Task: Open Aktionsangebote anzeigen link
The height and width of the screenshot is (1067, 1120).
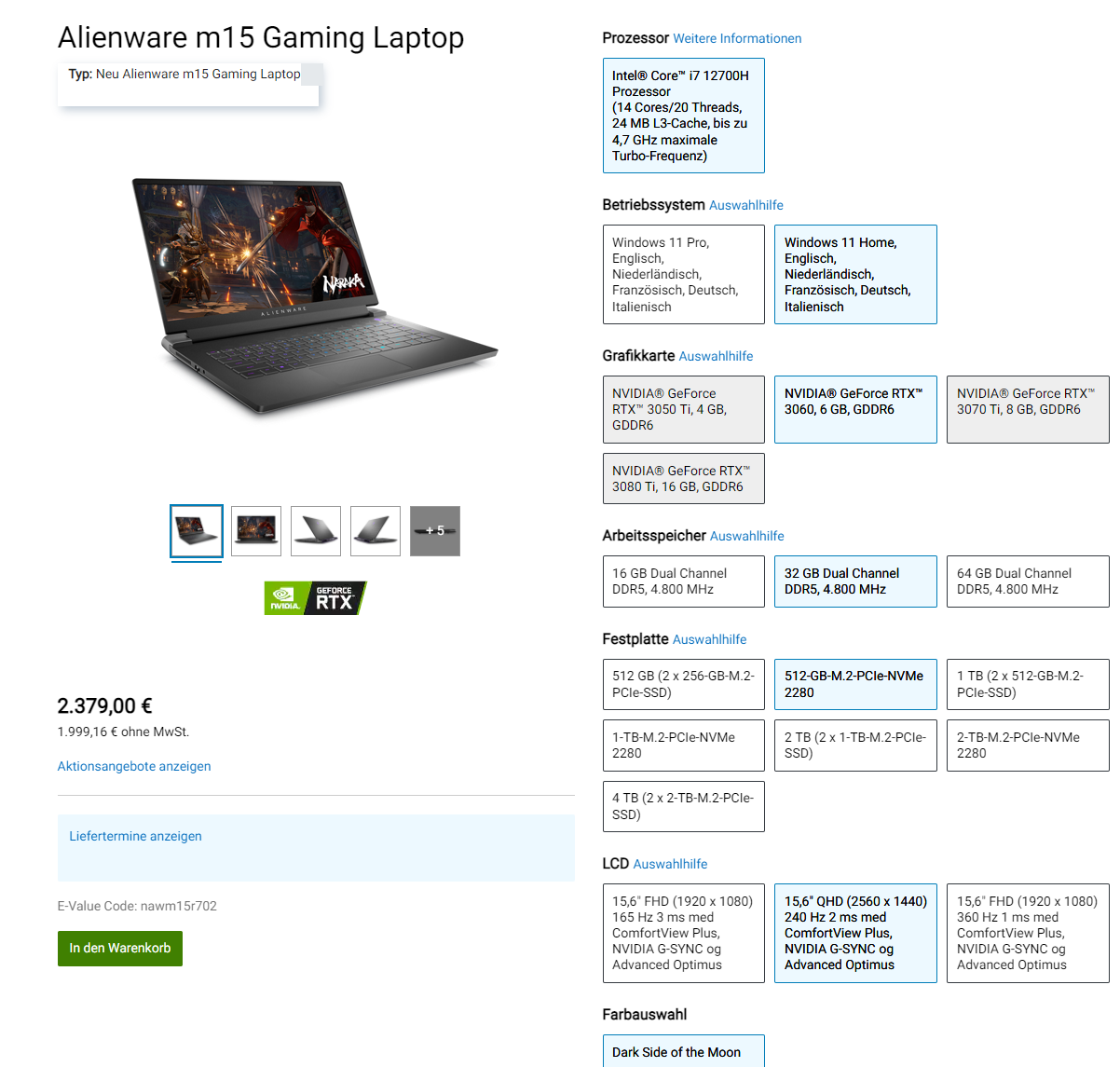Action: coord(134,766)
